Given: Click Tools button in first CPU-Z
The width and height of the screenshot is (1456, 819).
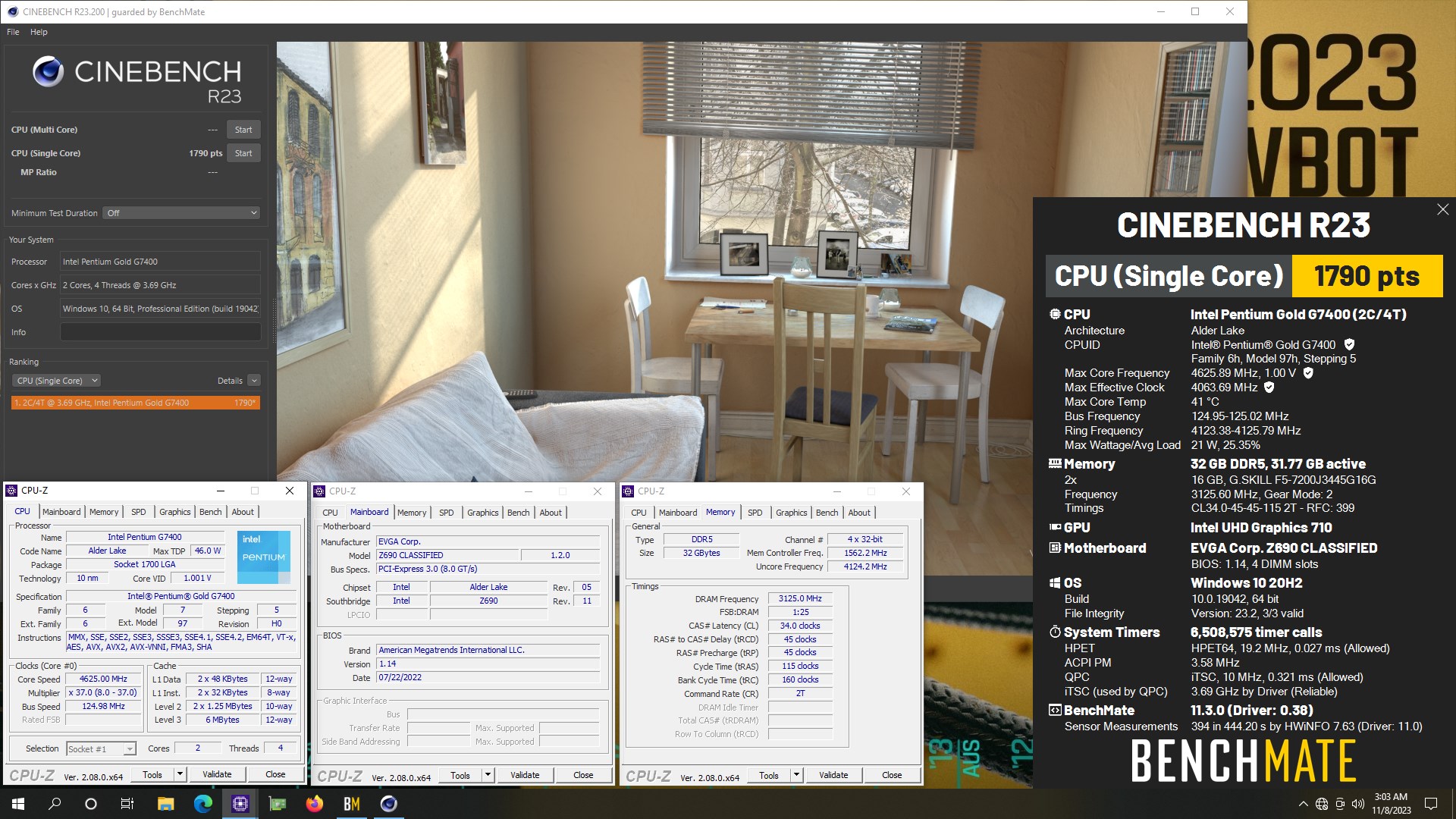Looking at the screenshot, I should pos(152,774).
